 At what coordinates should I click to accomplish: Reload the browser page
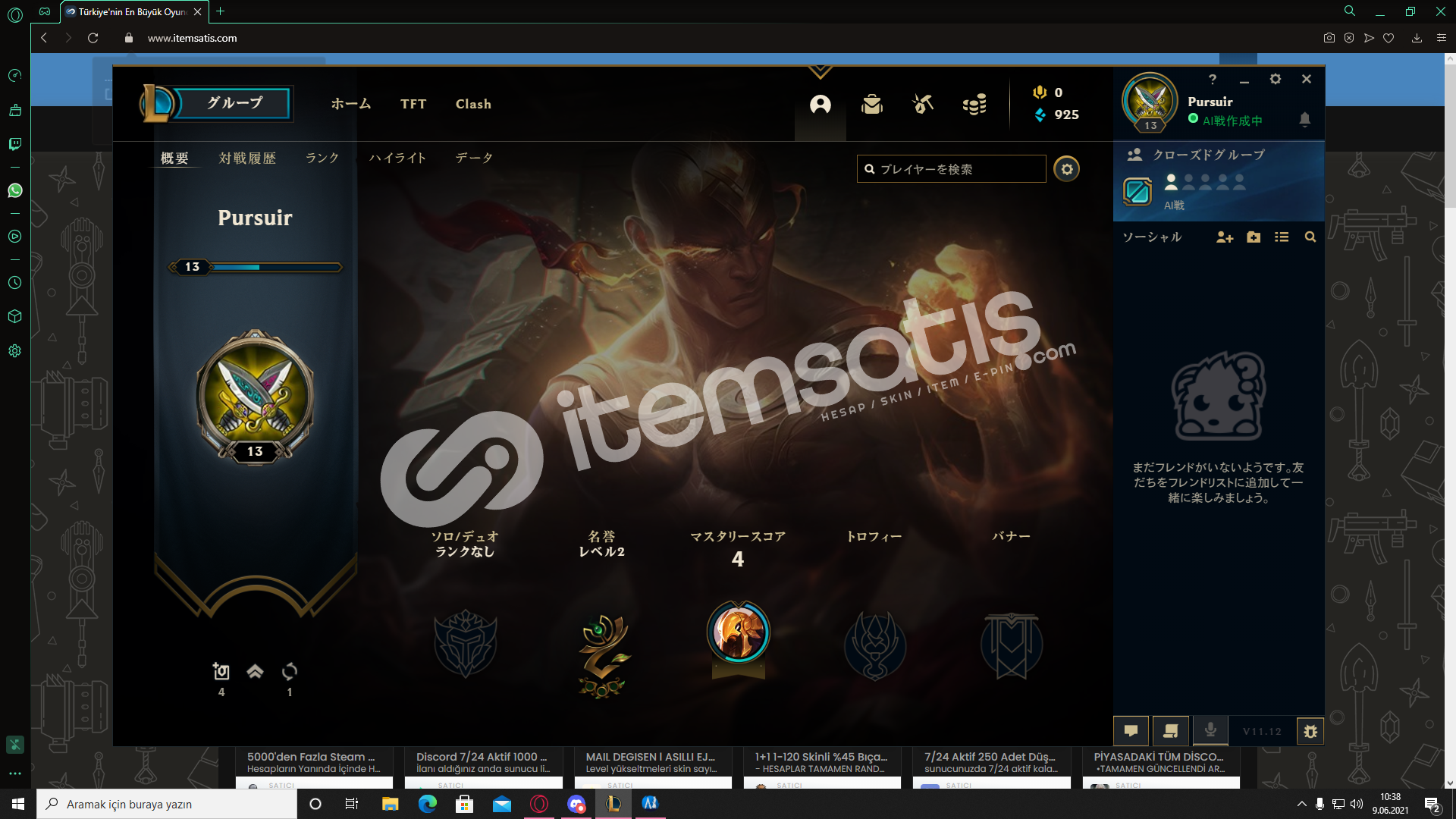pyautogui.click(x=93, y=38)
